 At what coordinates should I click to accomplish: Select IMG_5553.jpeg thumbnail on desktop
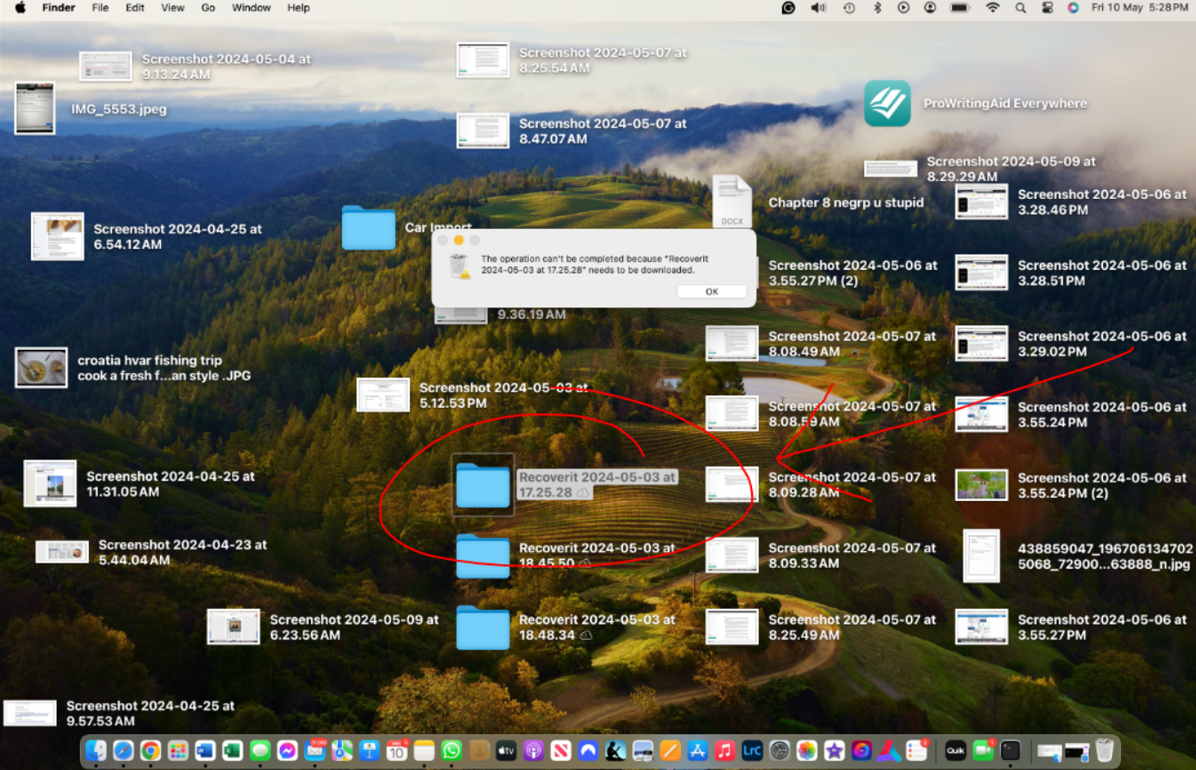point(35,108)
